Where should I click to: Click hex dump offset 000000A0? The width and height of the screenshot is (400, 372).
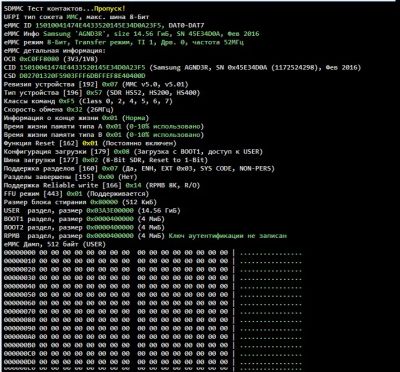coord(19,337)
